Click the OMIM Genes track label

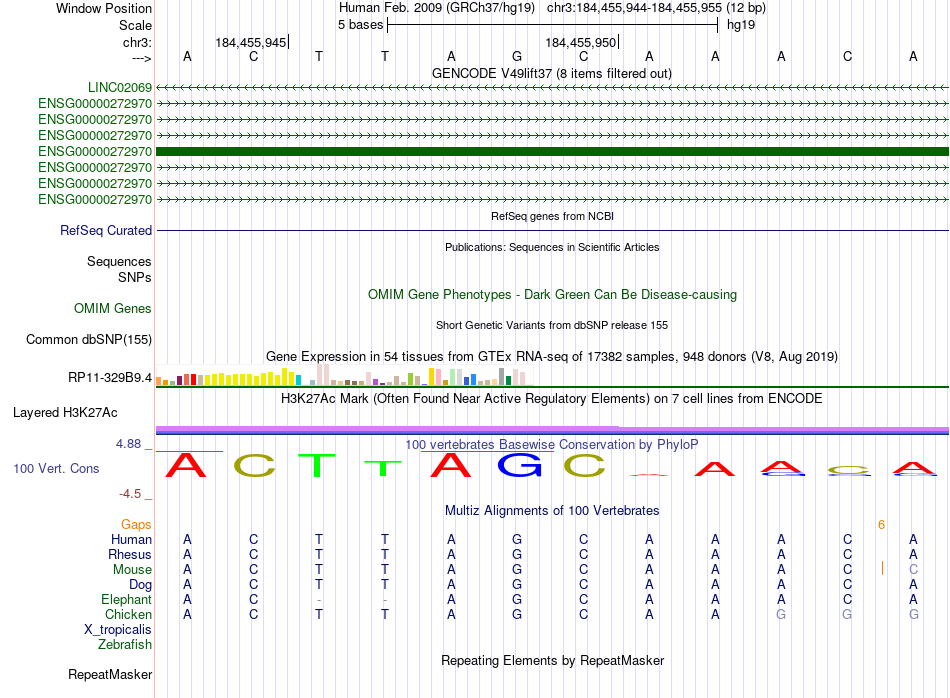(x=112, y=308)
